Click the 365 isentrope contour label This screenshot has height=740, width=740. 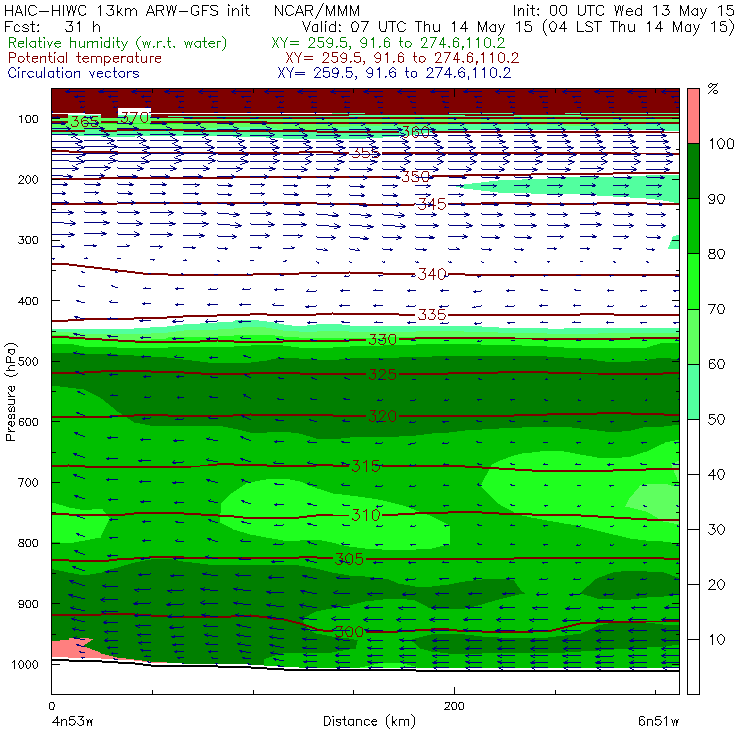[85, 122]
